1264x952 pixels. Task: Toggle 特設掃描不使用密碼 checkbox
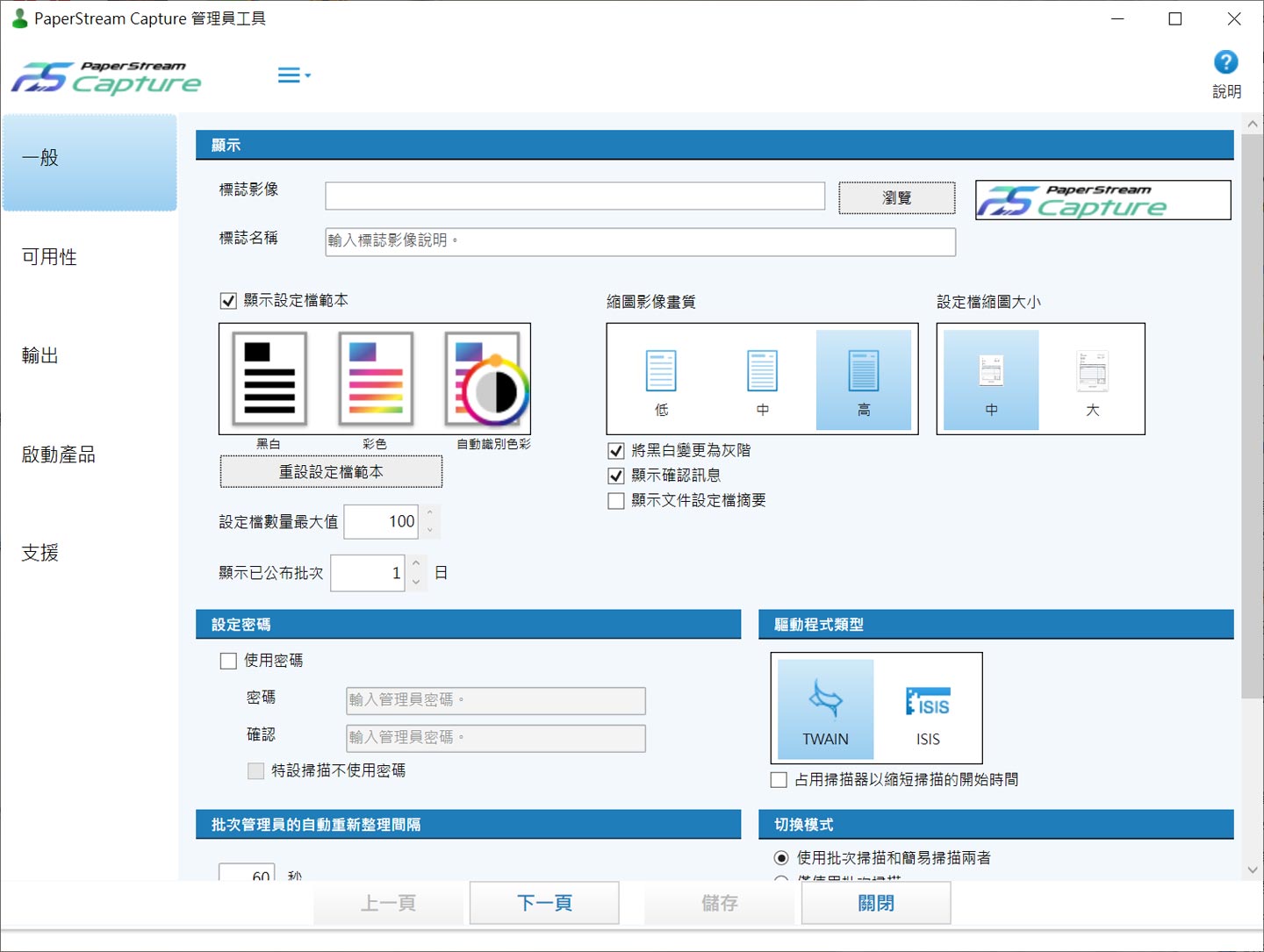(x=256, y=771)
